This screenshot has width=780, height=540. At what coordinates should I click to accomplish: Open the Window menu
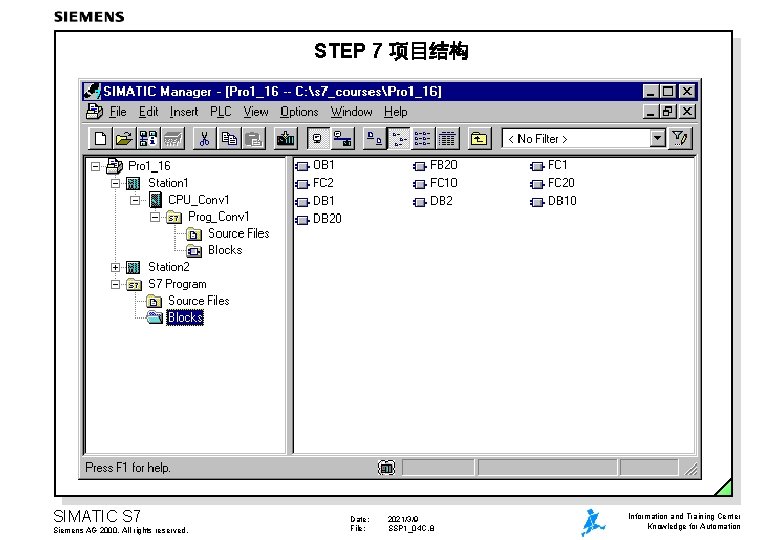click(351, 112)
